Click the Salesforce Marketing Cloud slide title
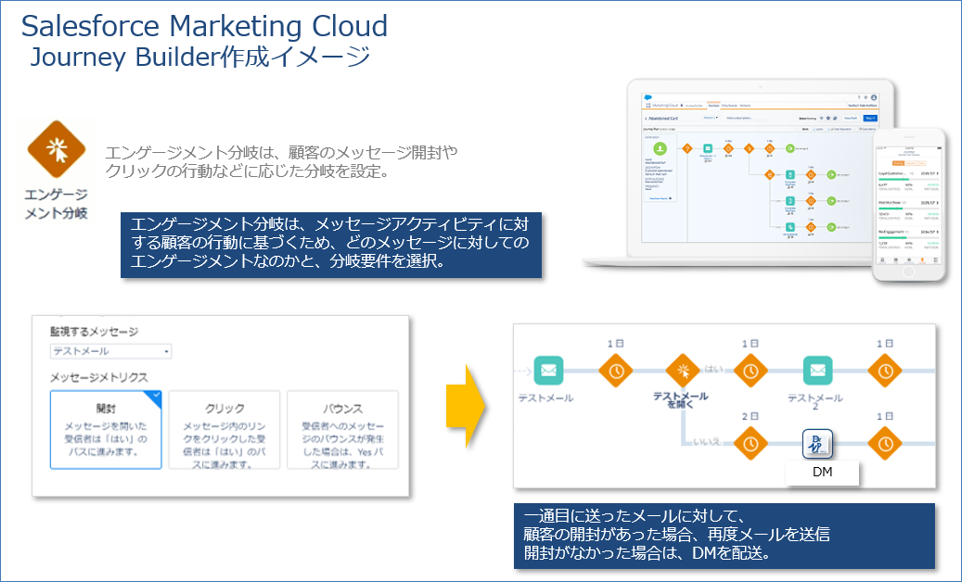This screenshot has height=582, width=962. tap(204, 26)
